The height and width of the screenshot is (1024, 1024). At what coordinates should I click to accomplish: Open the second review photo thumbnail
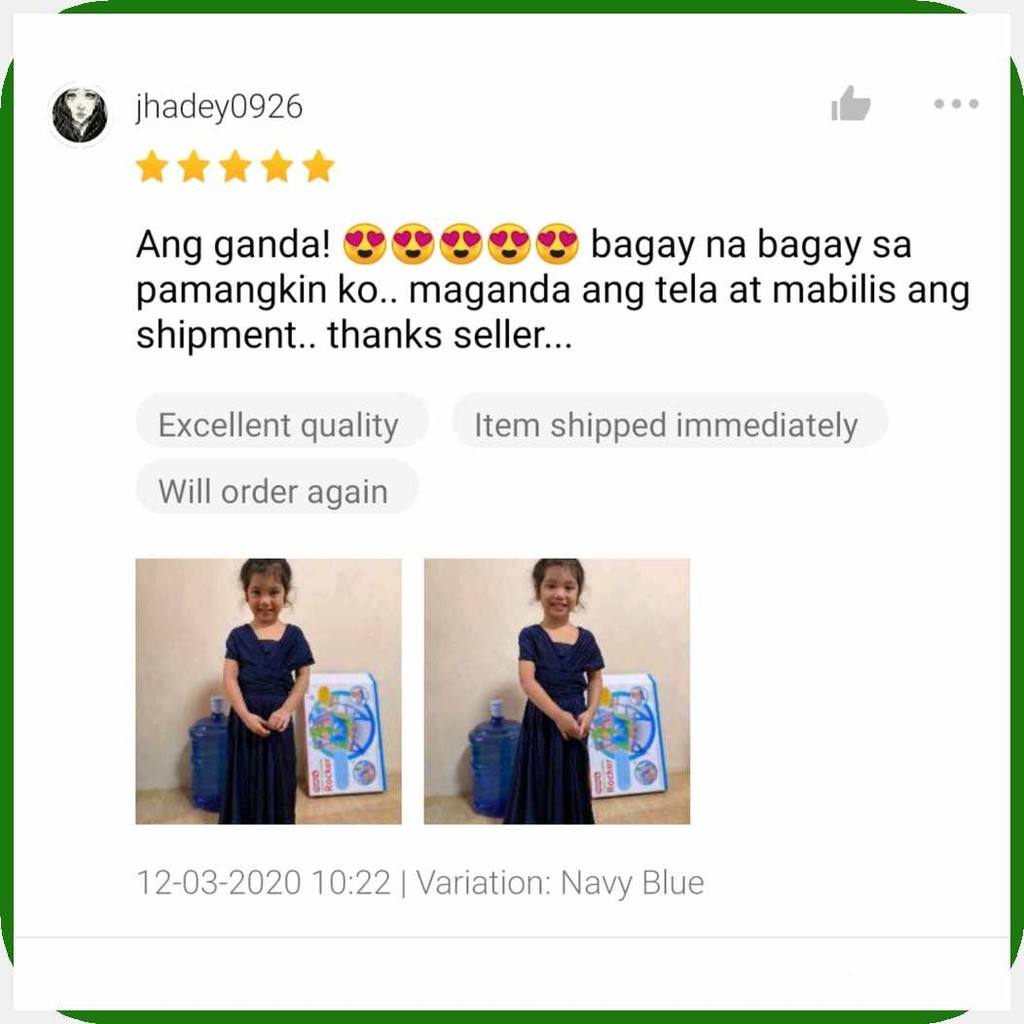557,691
